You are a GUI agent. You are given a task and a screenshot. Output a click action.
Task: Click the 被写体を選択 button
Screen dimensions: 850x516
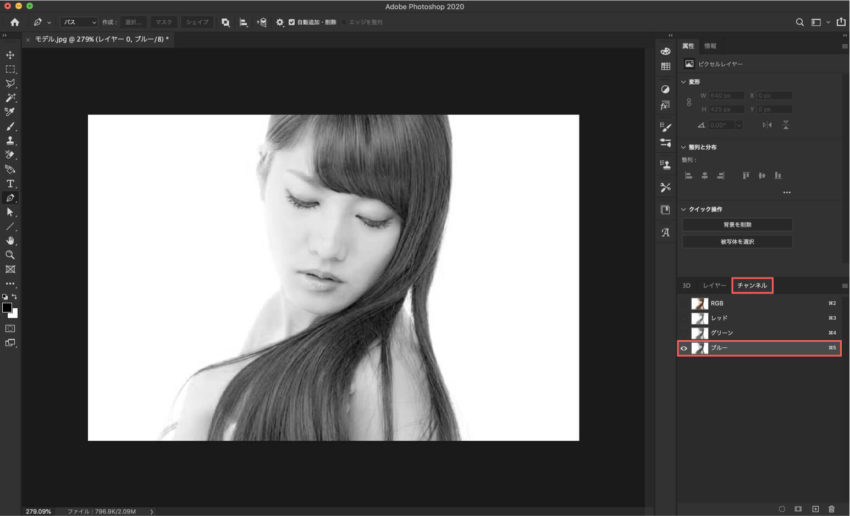coord(737,242)
